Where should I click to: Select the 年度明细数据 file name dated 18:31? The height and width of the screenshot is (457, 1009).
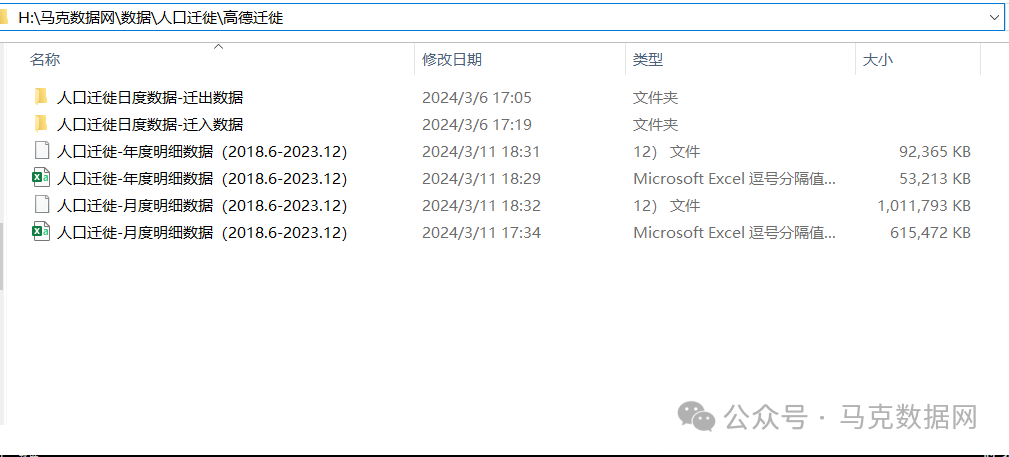pyautogui.click(x=202, y=152)
